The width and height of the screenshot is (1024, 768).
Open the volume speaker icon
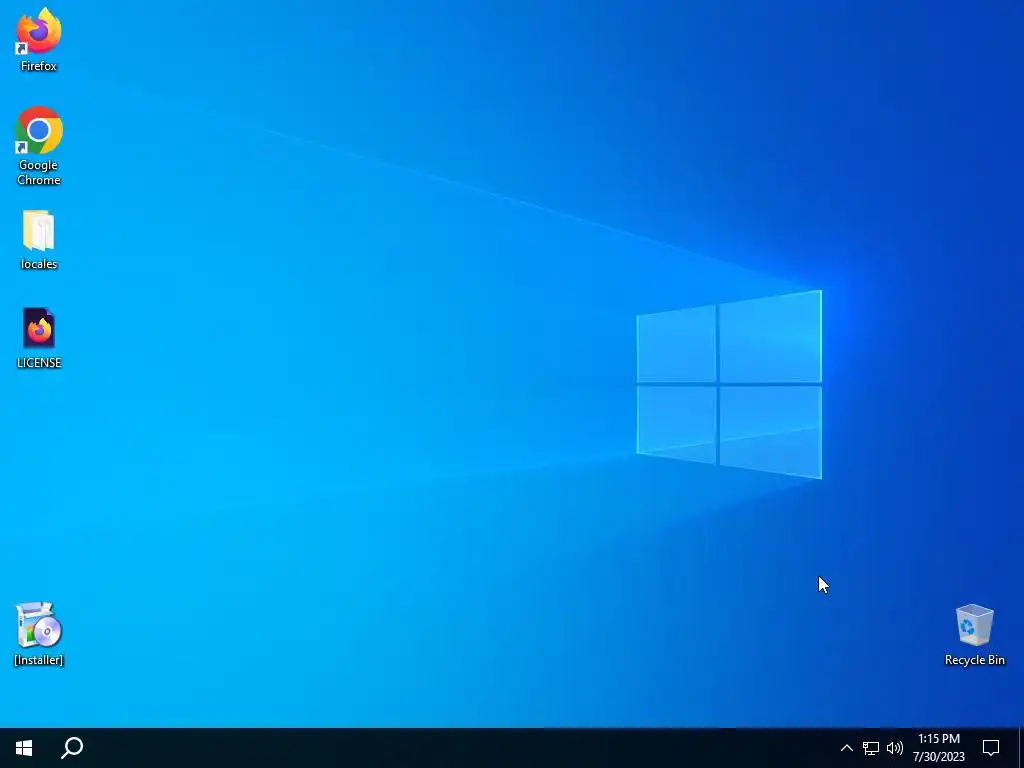click(x=895, y=748)
